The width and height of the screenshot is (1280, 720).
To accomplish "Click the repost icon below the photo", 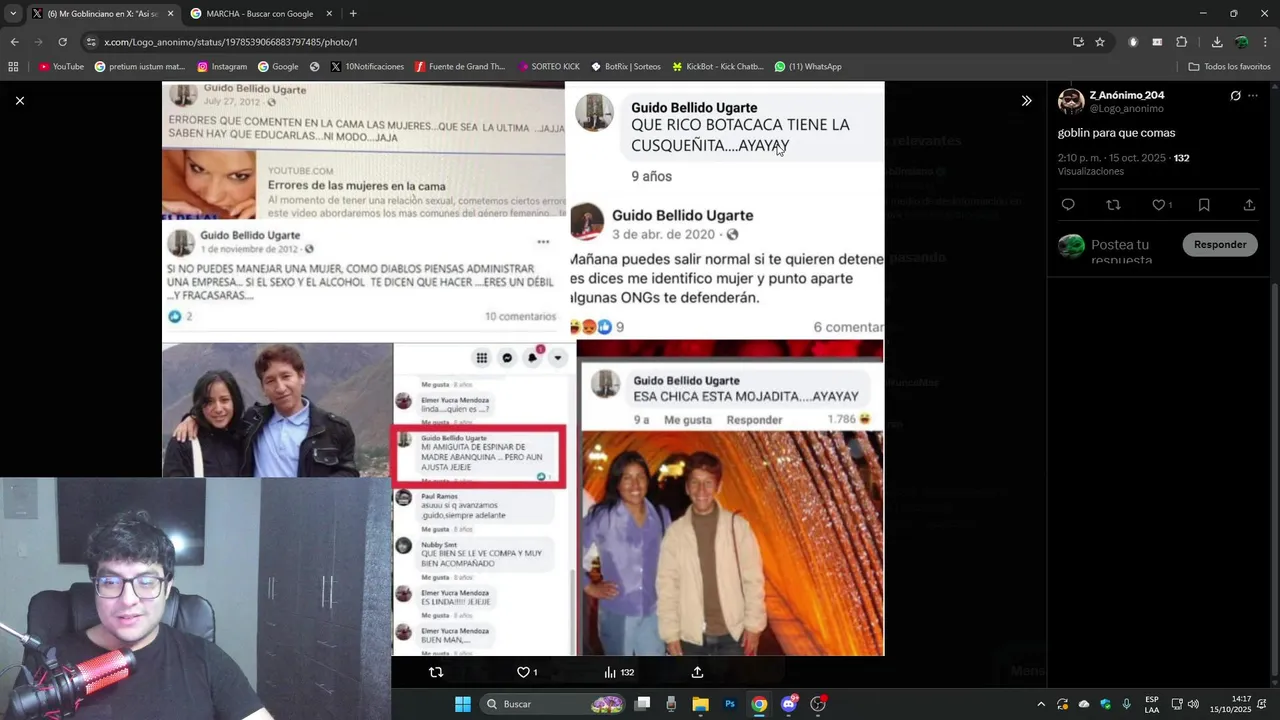I will point(436,672).
